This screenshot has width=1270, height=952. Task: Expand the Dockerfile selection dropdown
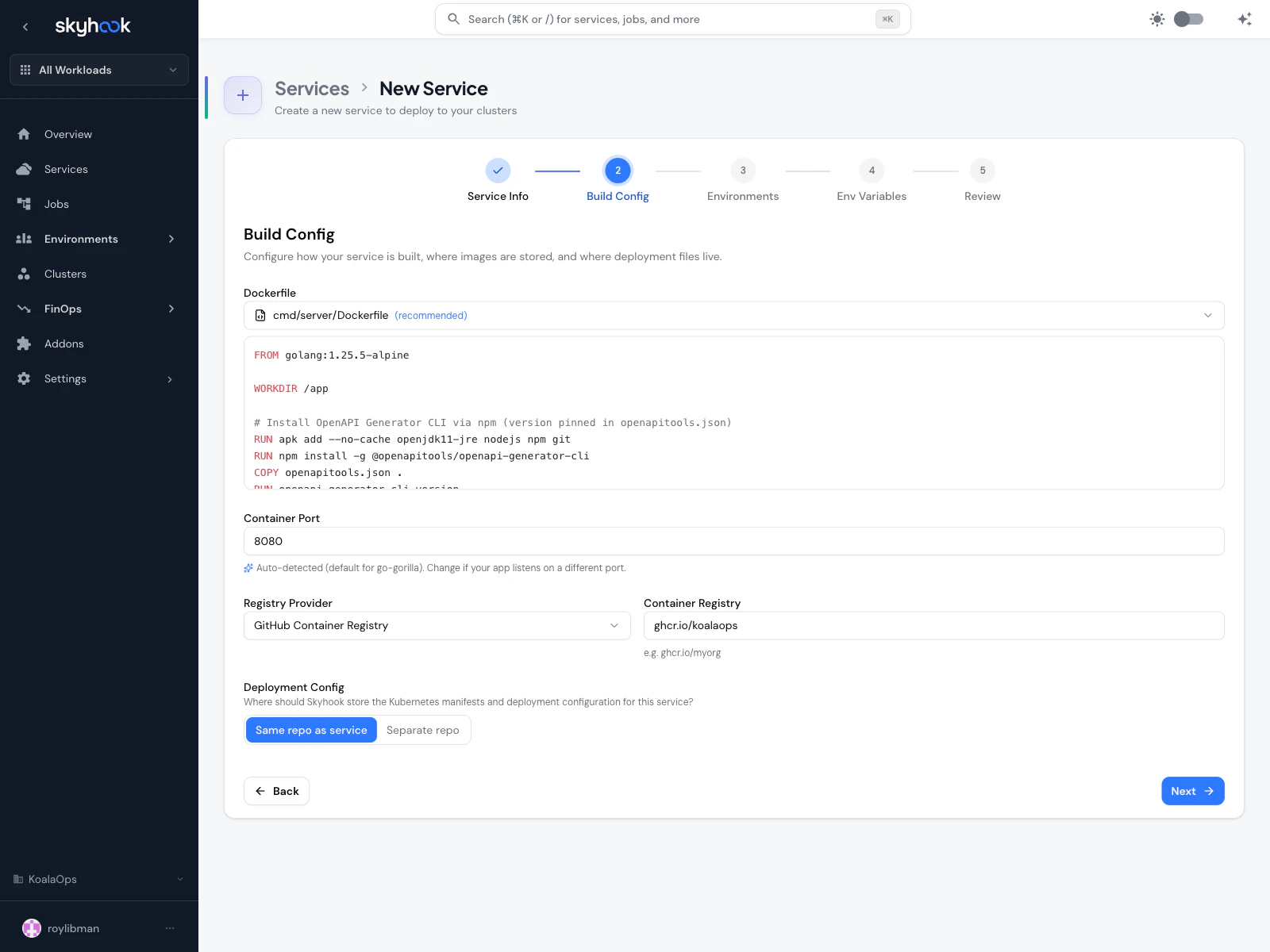click(x=1208, y=315)
